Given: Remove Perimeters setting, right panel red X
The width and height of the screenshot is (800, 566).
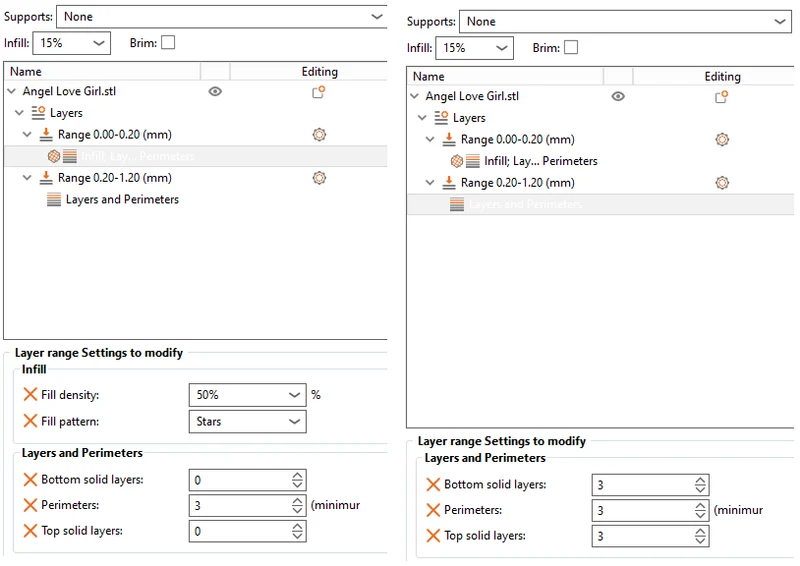Looking at the screenshot, I should (x=433, y=510).
